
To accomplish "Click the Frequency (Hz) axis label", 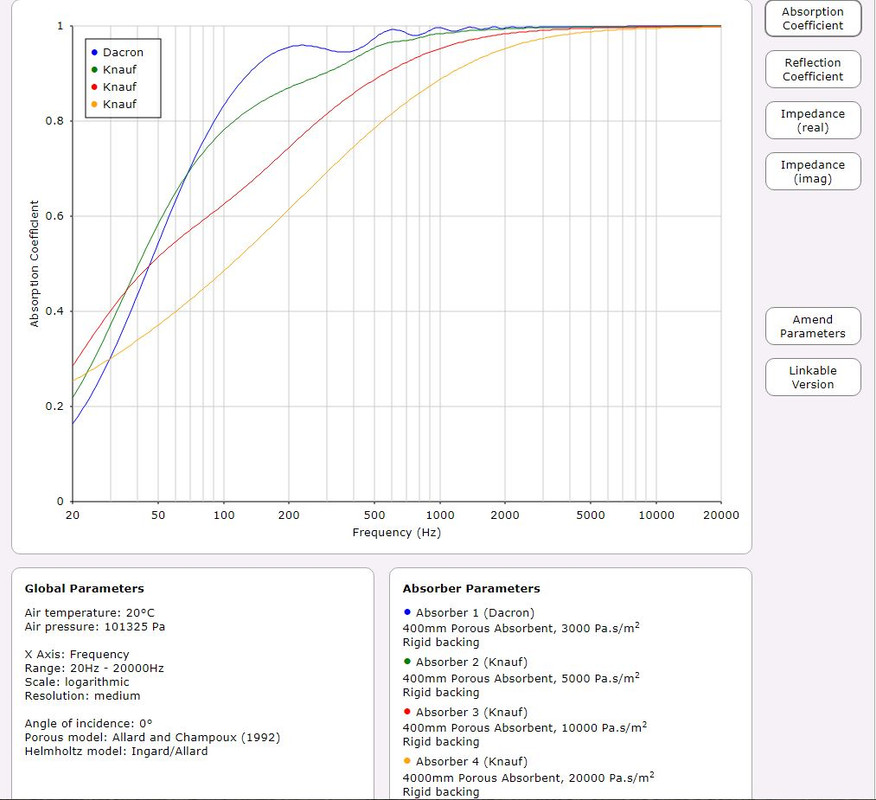I will 397,532.
